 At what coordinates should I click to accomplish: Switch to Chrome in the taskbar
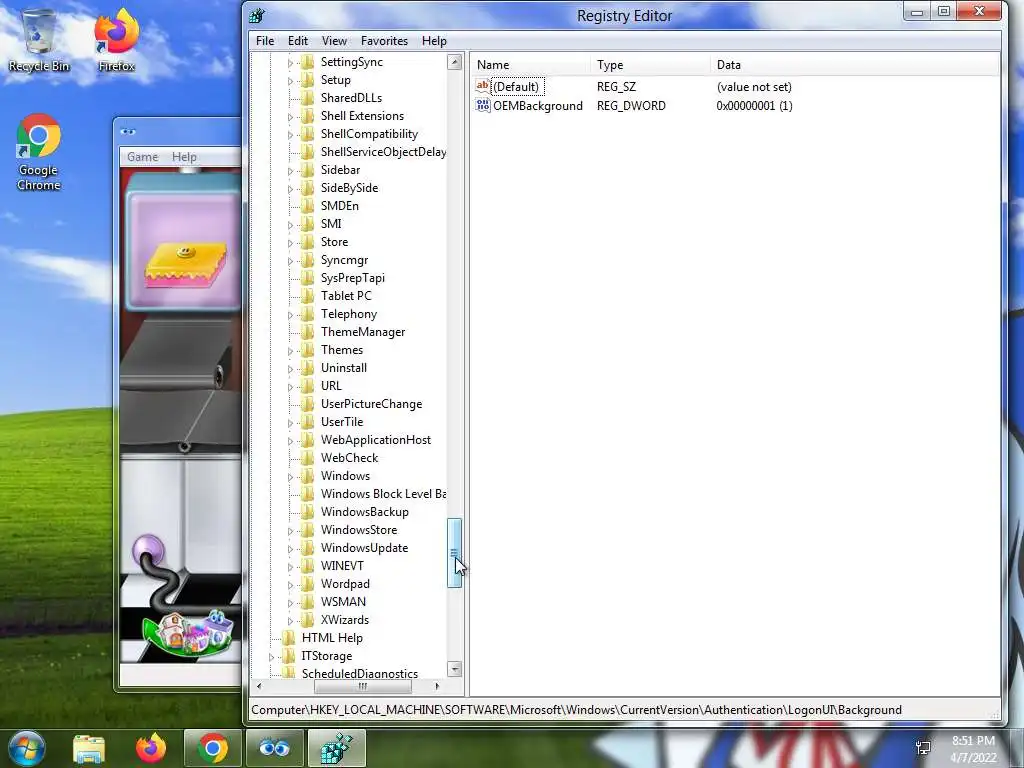(212, 748)
